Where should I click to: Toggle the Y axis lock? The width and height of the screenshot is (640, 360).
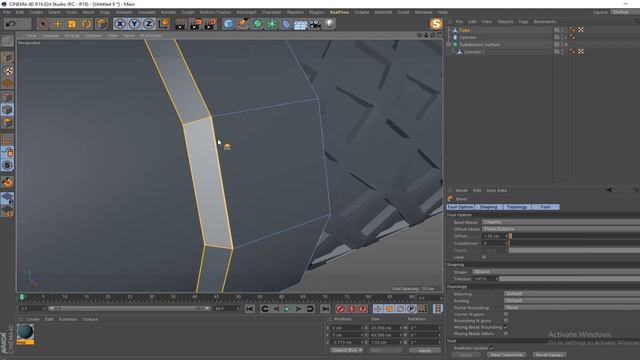click(134, 24)
